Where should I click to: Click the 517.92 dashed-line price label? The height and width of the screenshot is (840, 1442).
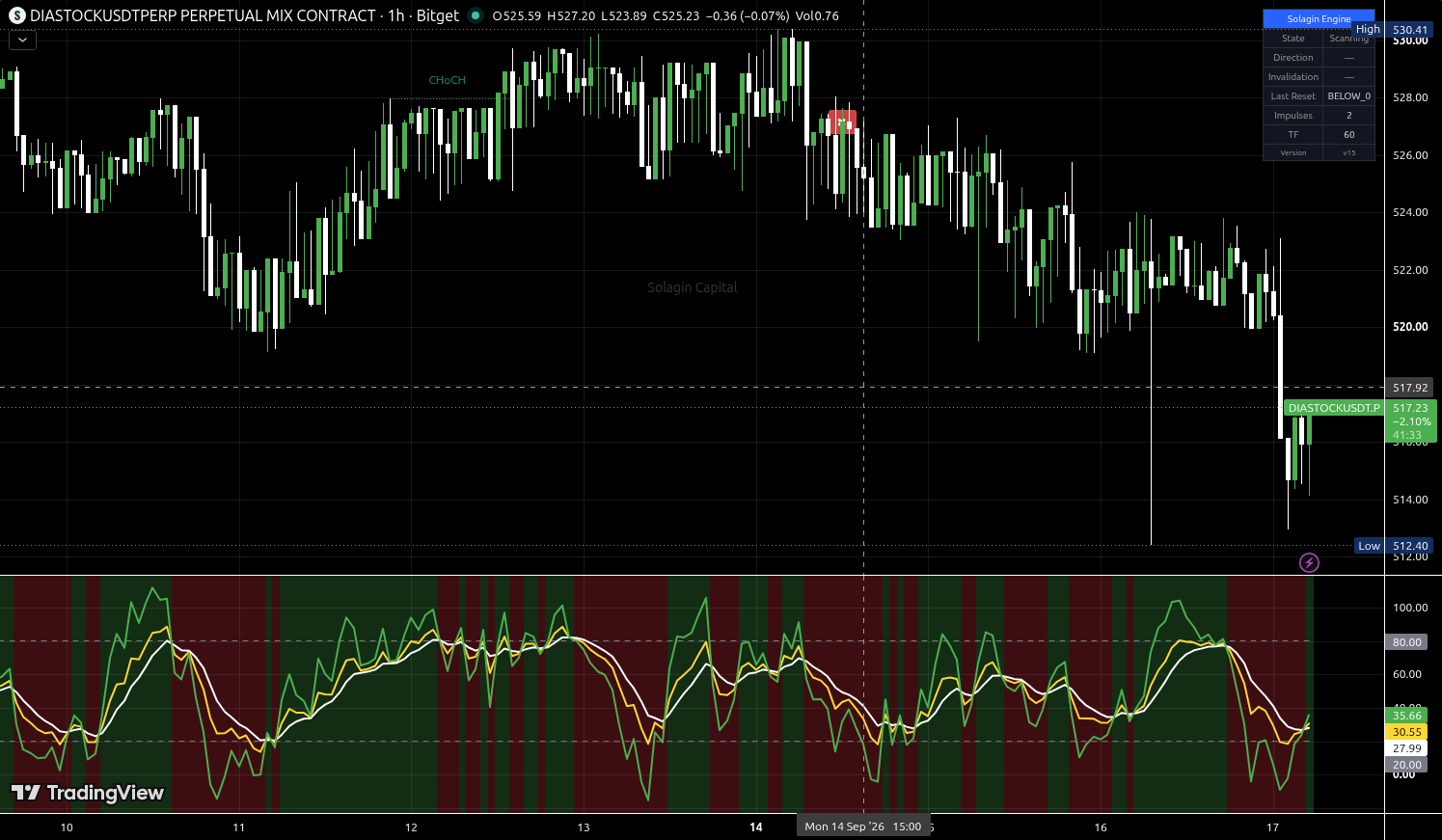[1410, 388]
